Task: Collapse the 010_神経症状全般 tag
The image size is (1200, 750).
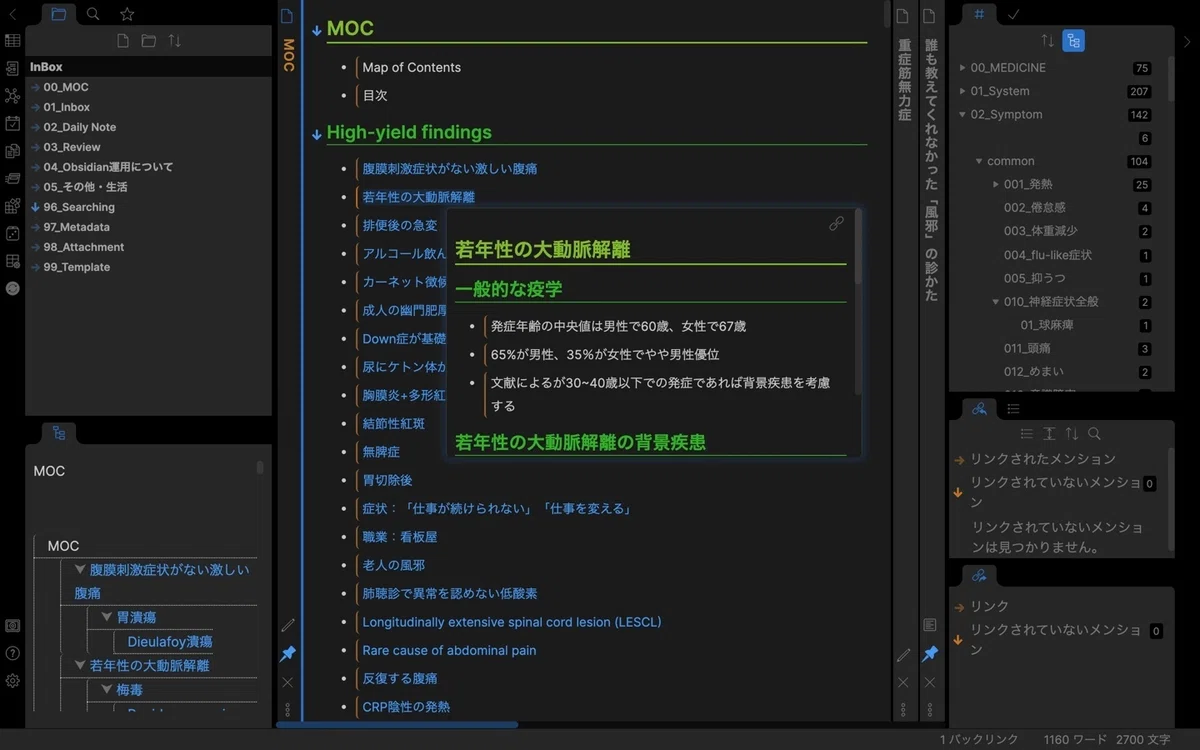Action: pyautogui.click(x=996, y=302)
